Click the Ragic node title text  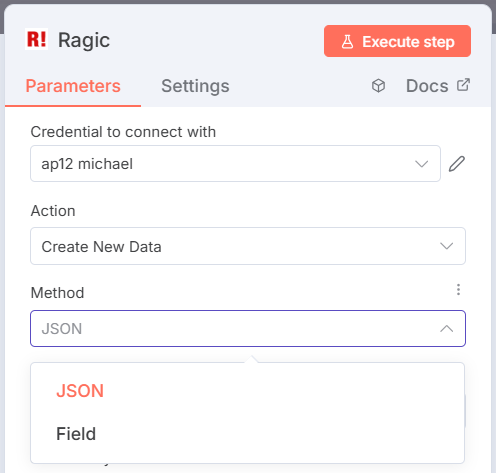coord(84,40)
